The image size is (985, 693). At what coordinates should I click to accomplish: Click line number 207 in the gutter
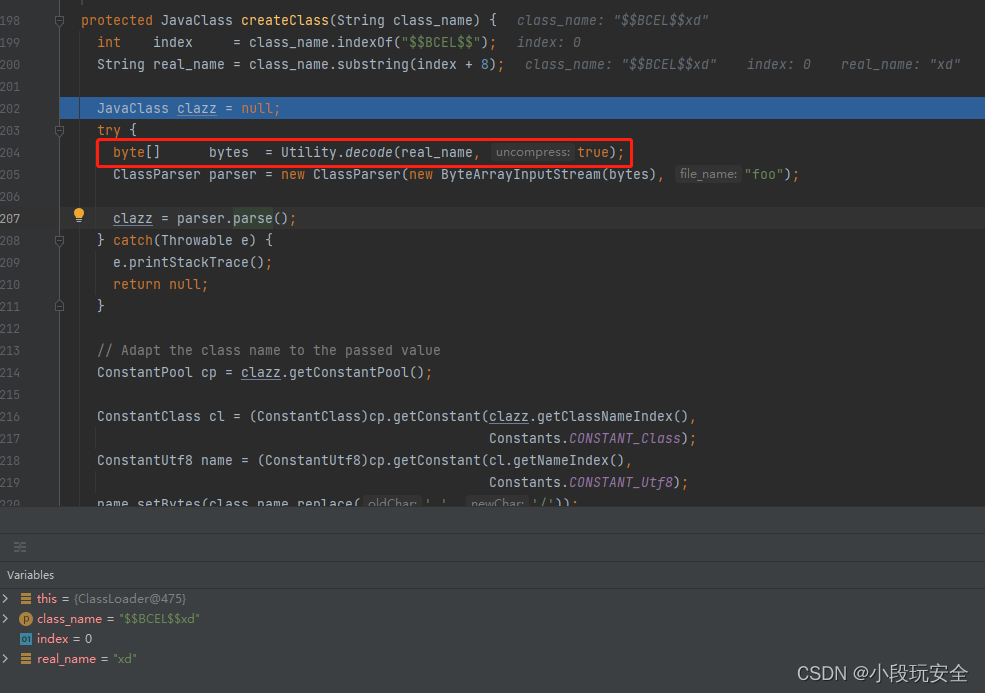[10, 219]
